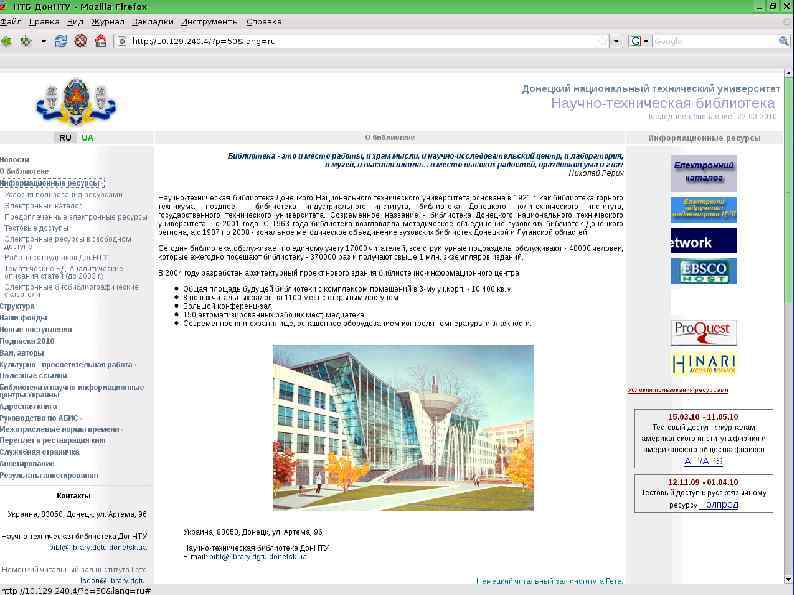Open the Закладки menu
Image resolution: width=794 pixels, height=595 pixels.
click(152, 22)
